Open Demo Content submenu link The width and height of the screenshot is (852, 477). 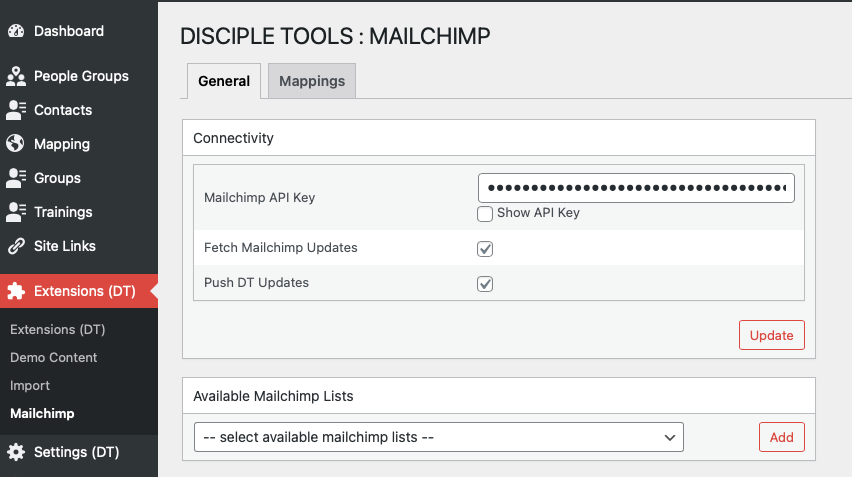coord(53,357)
